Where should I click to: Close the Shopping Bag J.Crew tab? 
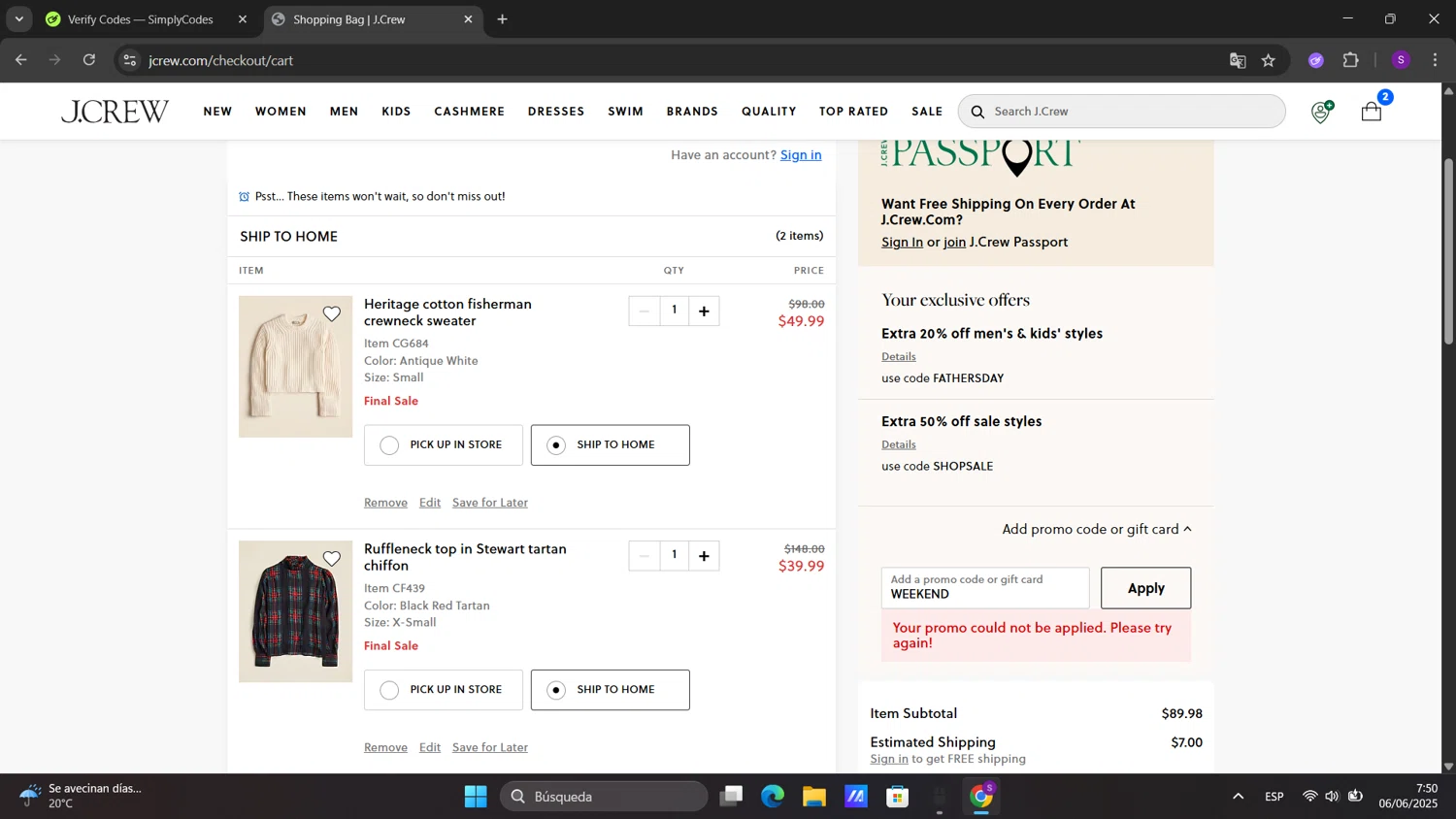point(468,19)
